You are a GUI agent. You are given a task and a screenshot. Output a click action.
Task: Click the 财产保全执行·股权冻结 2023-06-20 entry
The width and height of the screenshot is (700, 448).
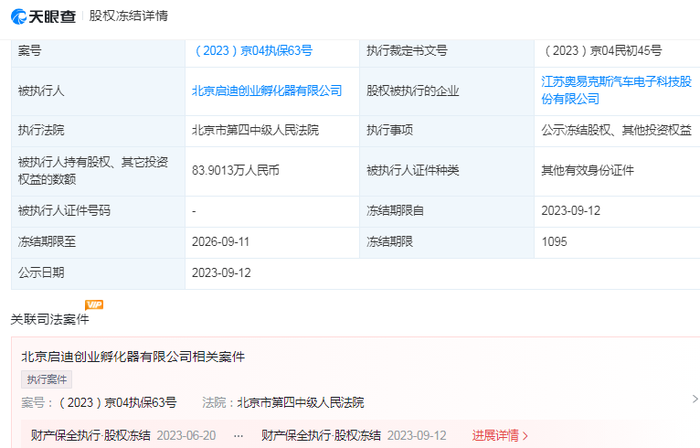click(x=123, y=436)
